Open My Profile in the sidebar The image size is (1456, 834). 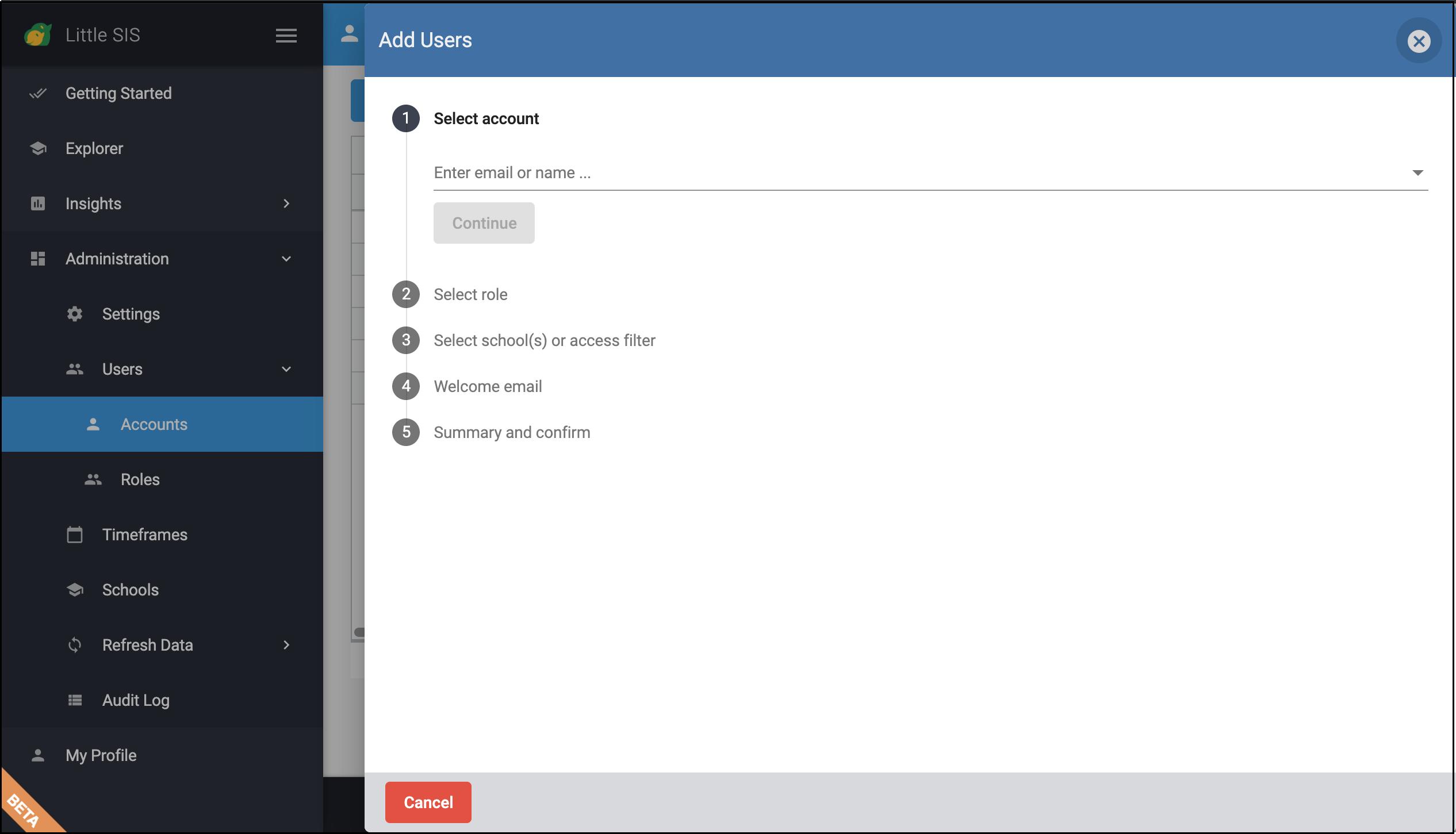coord(101,755)
